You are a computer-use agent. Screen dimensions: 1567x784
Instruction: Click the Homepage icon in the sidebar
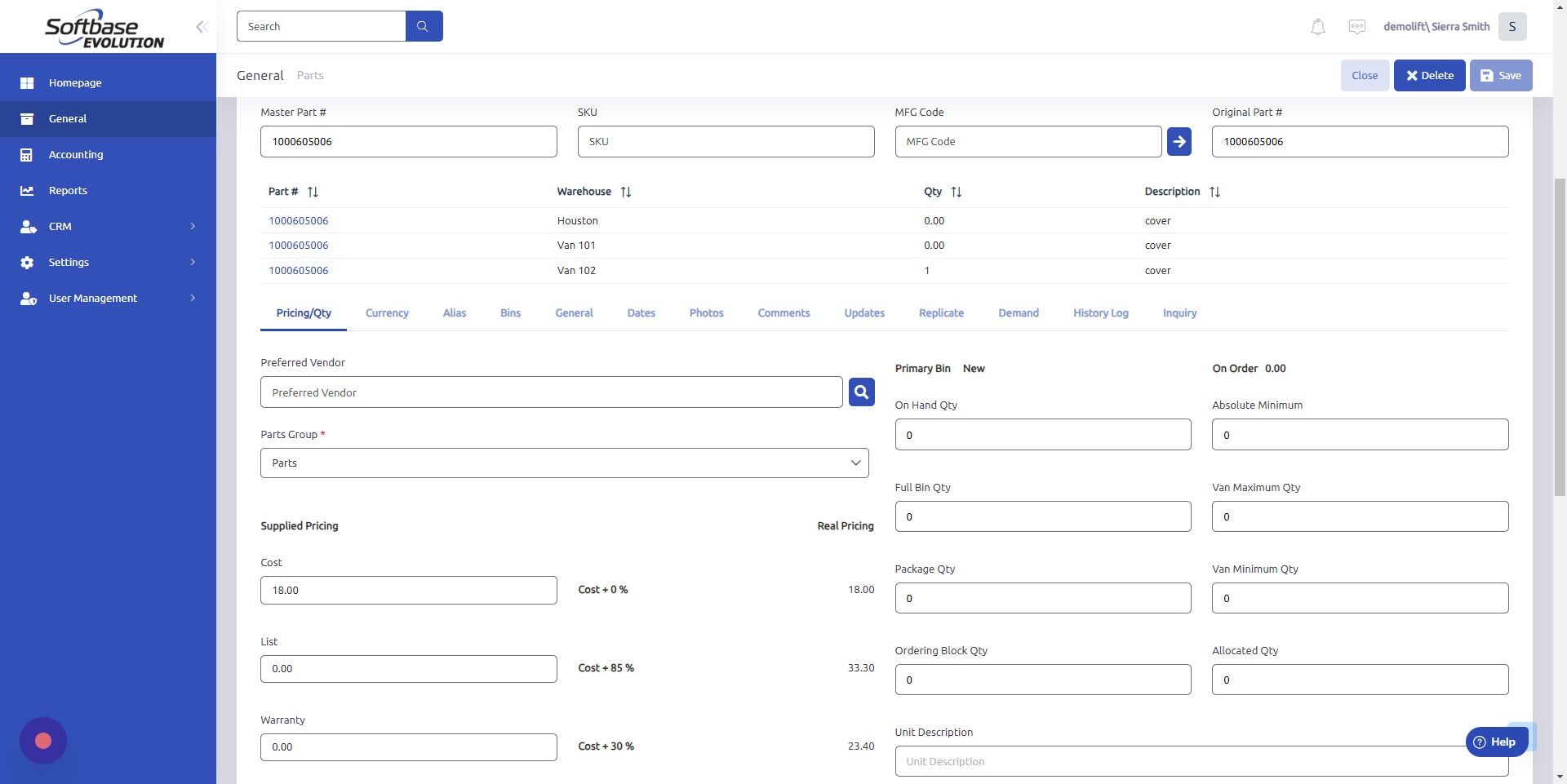pyautogui.click(x=27, y=82)
